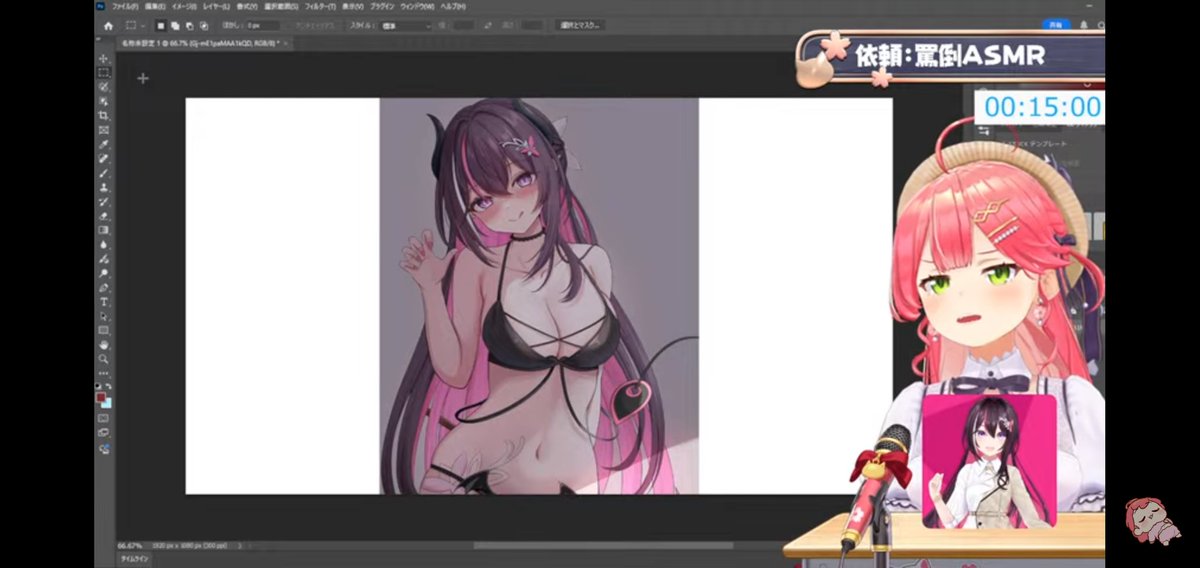This screenshot has height=568, width=1200.
Task: Click the Select and Mask button
Action: 579,25
